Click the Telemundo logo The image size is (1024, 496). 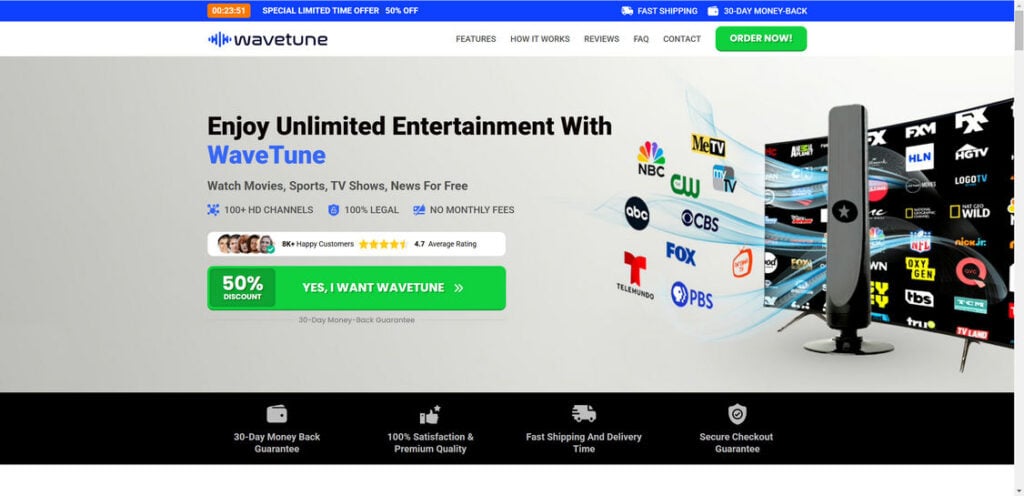635,275
